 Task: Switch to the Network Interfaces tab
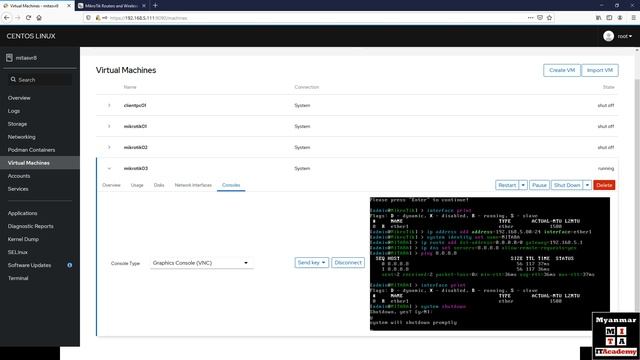(x=193, y=185)
